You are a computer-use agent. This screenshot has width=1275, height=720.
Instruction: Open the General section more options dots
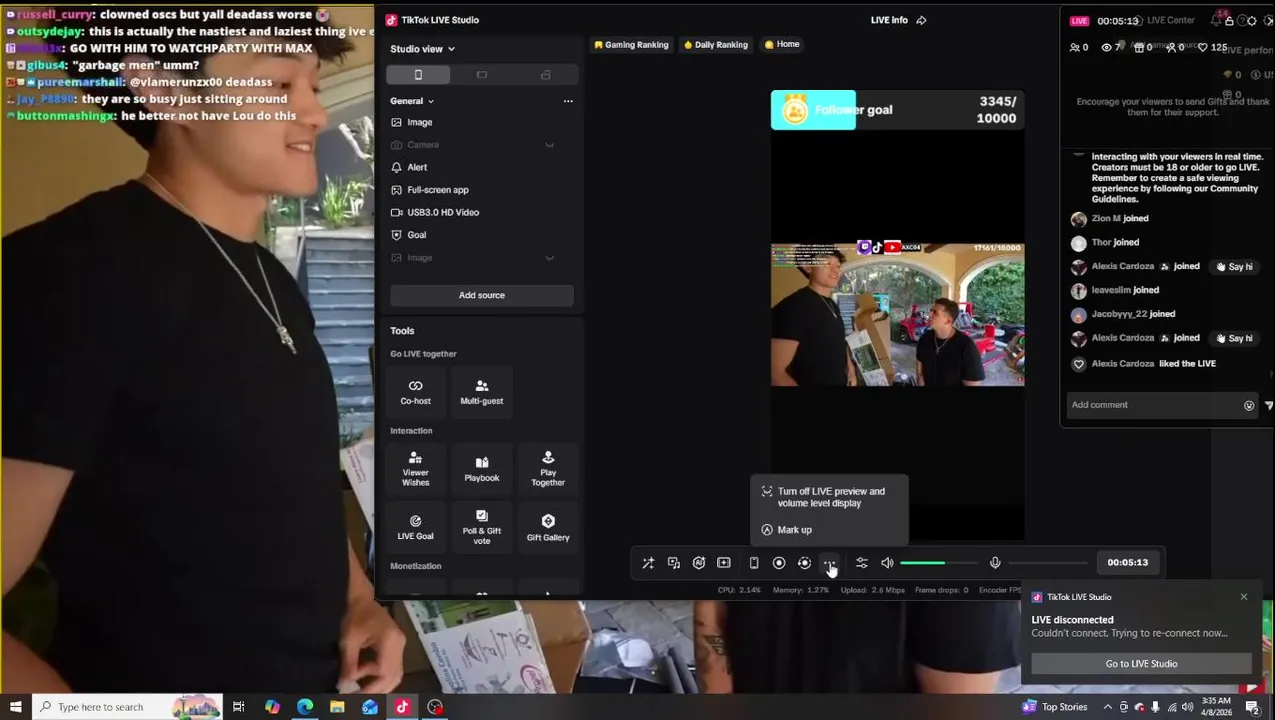click(x=568, y=101)
